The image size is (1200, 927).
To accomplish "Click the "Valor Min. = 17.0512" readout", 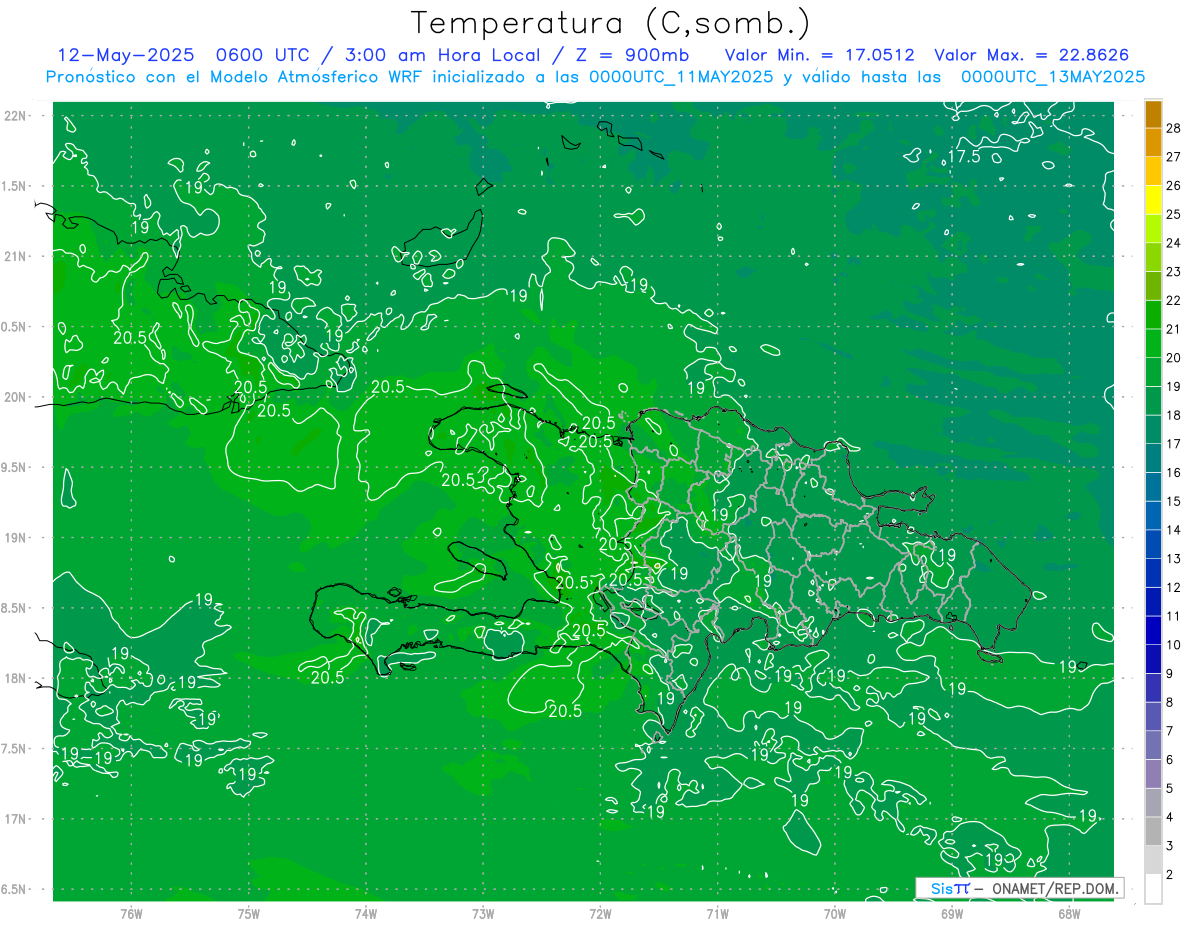I will coord(820,55).
